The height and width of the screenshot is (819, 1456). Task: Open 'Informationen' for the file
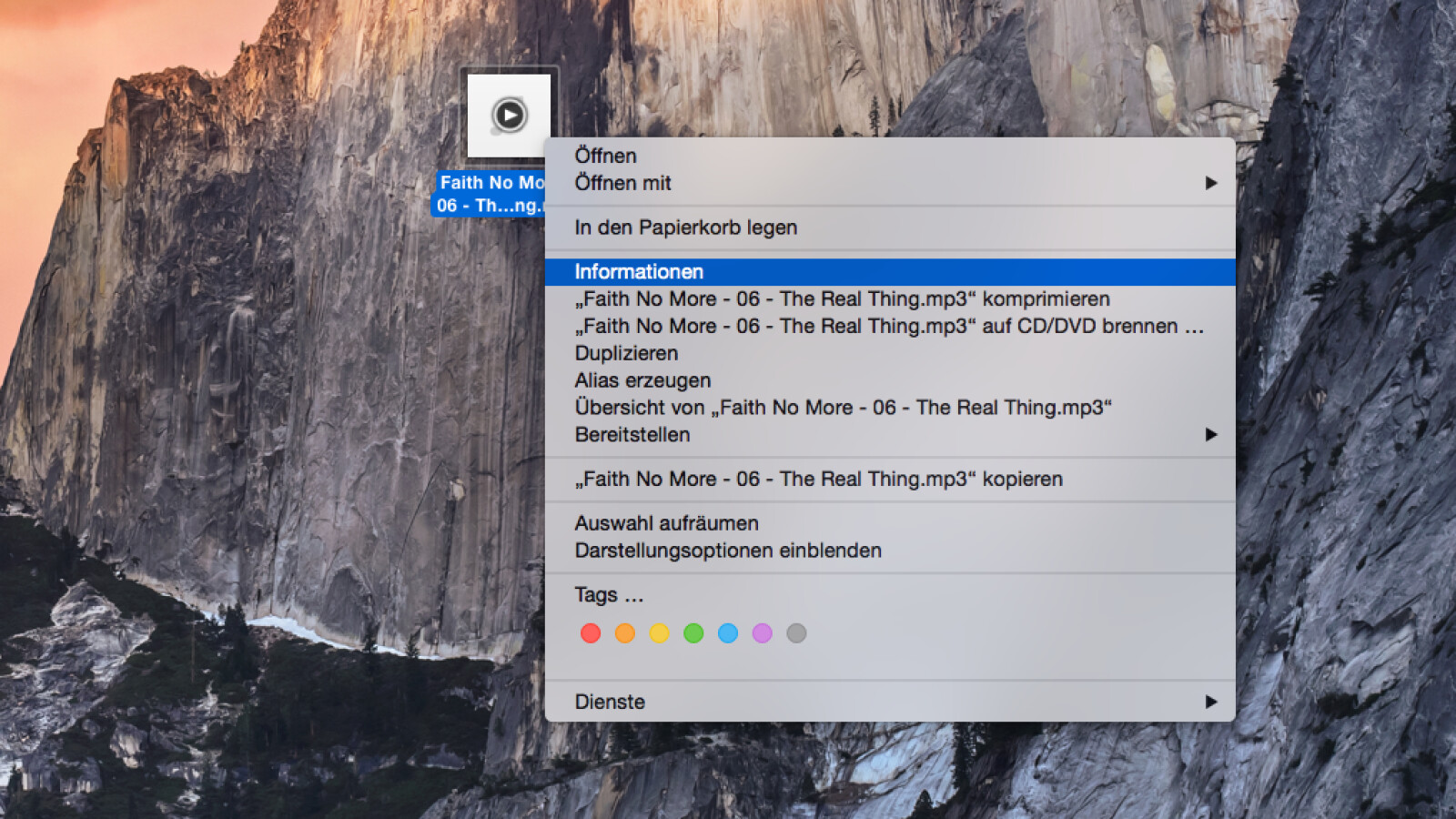[639, 272]
